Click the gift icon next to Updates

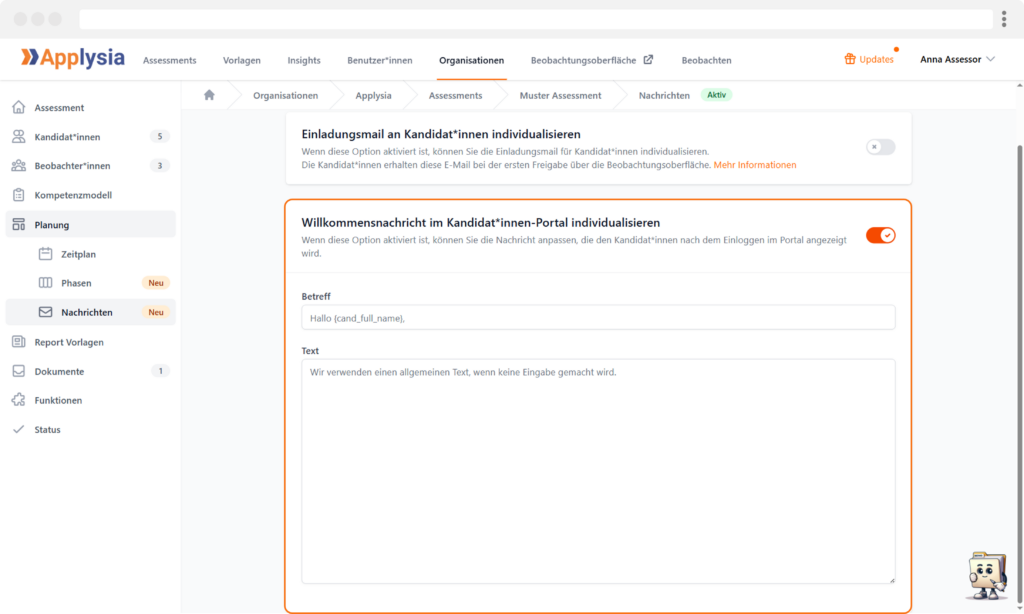(x=850, y=59)
